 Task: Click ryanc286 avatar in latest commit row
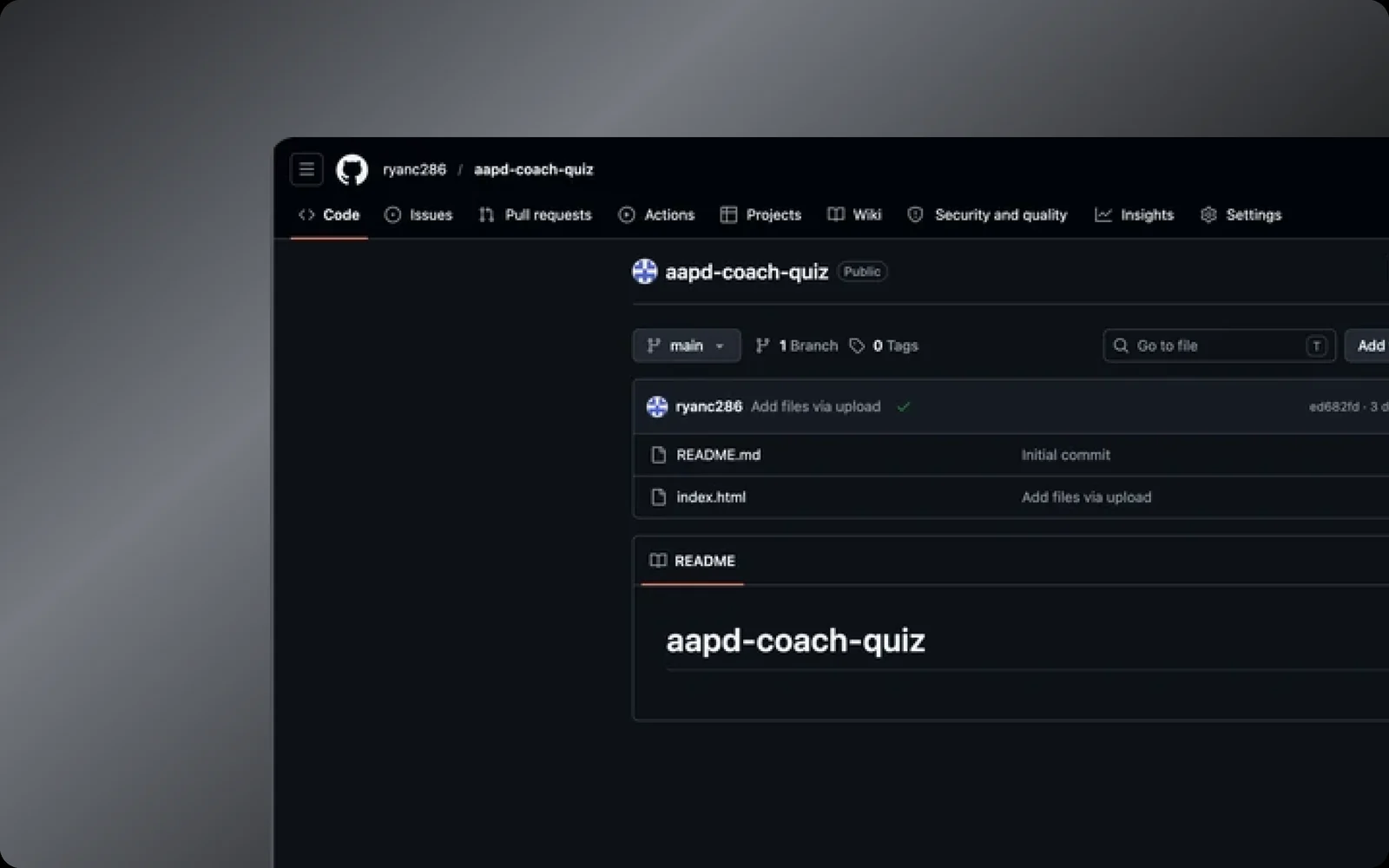(657, 406)
